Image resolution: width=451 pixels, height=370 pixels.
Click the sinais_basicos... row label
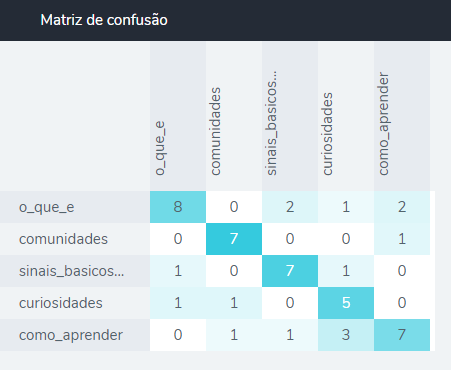pyautogui.click(x=71, y=271)
